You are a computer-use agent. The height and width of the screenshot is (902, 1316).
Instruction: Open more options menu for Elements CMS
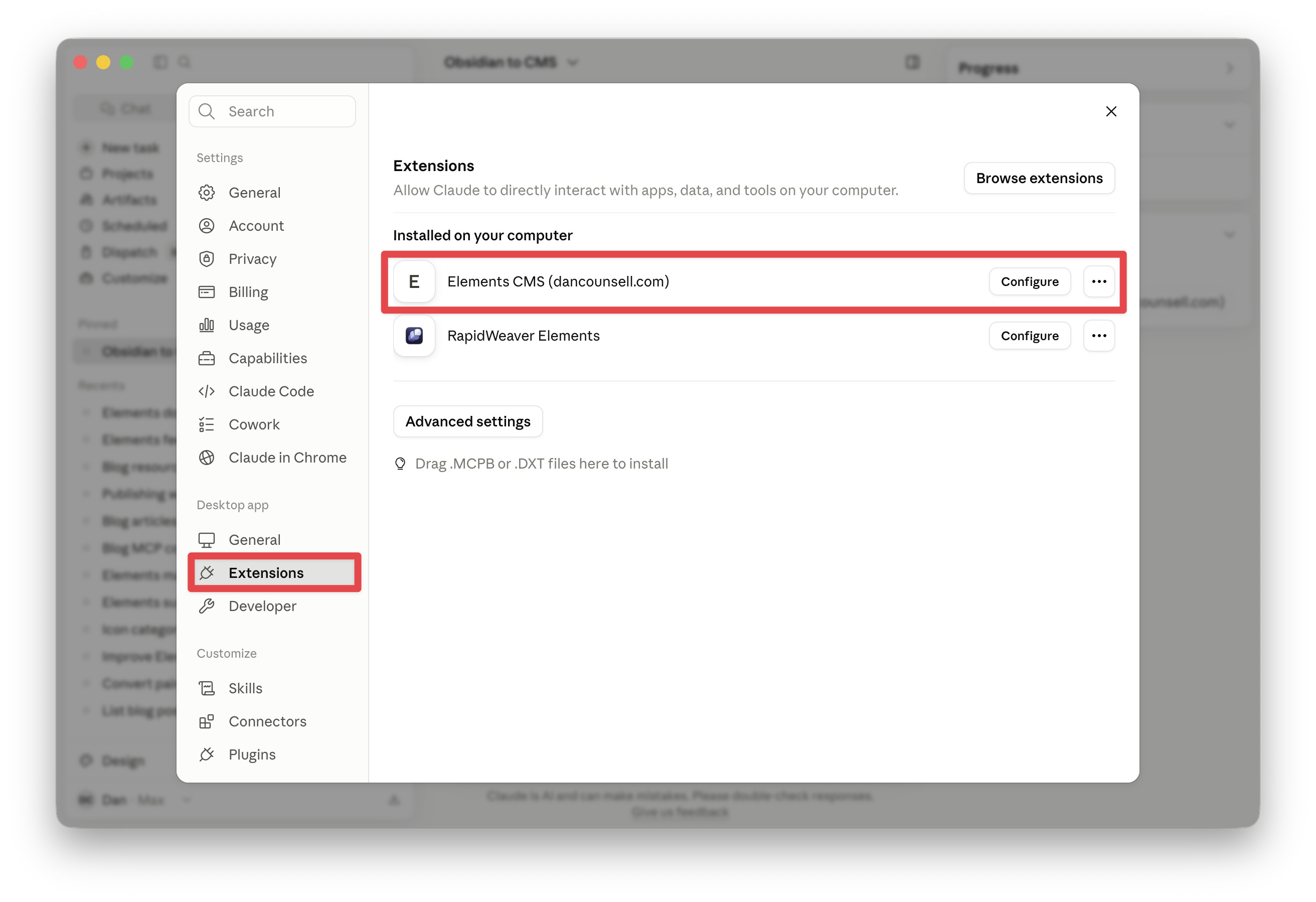1098,281
